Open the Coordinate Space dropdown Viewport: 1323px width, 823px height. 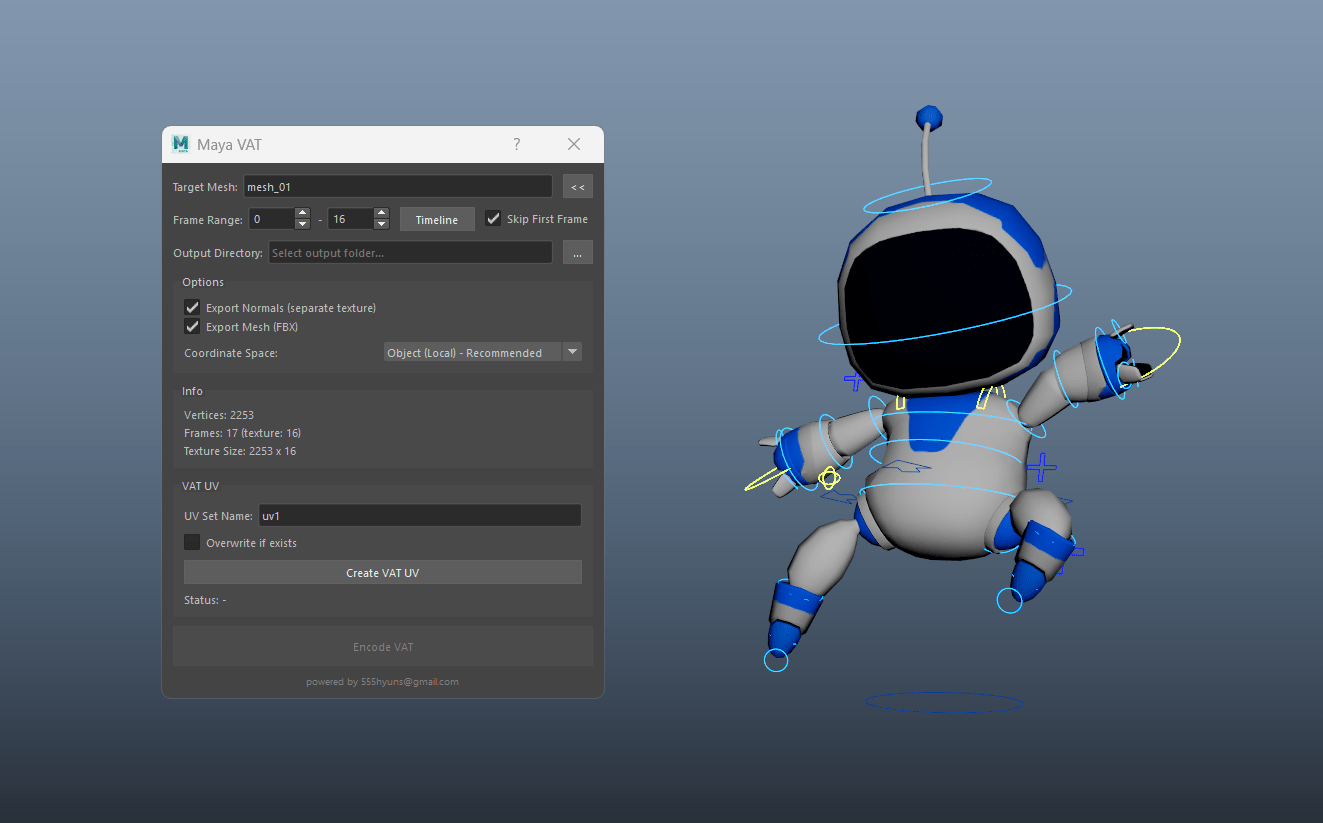pyautogui.click(x=483, y=352)
